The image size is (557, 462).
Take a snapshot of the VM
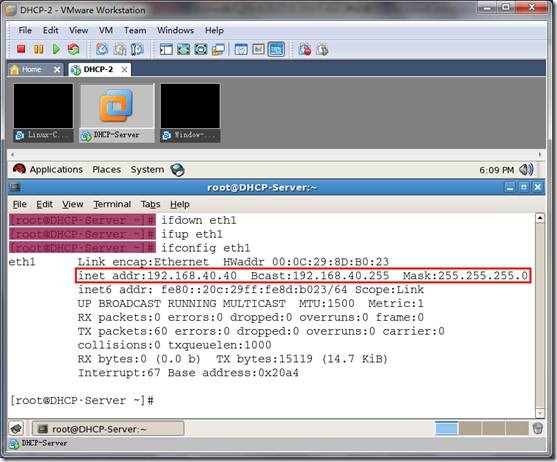(102, 49)
